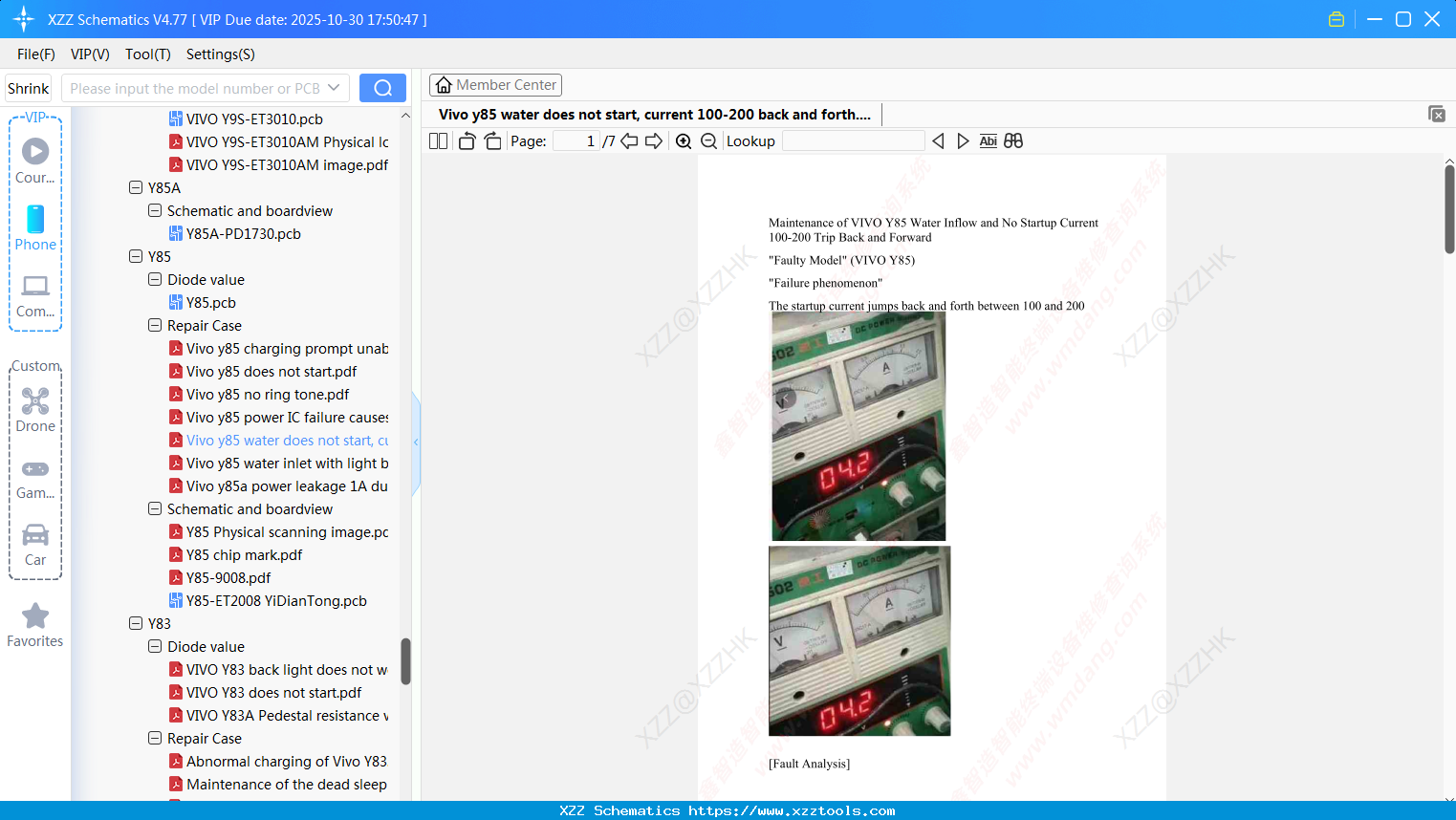Image resolution: width=1456 pixels, height=820 pixels.
Task: Collapse the Diode value section under Y83
Action: pos(154,646)
